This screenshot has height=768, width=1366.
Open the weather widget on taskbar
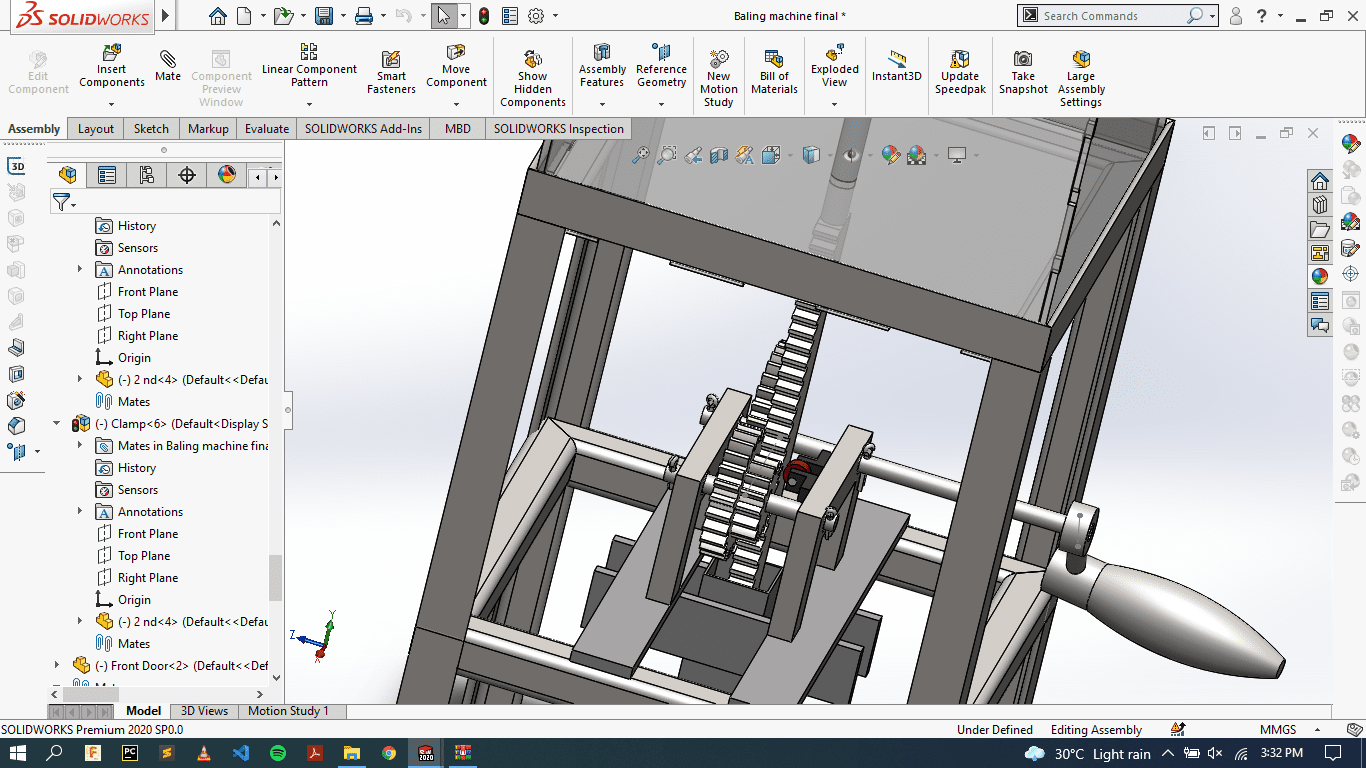coord(1088,753)
